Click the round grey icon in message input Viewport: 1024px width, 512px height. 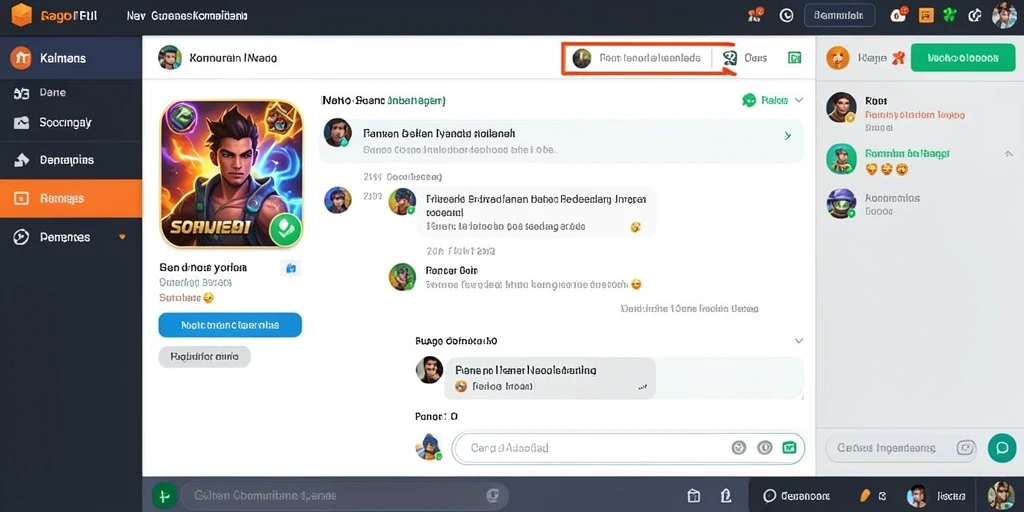tap(765, 448)
